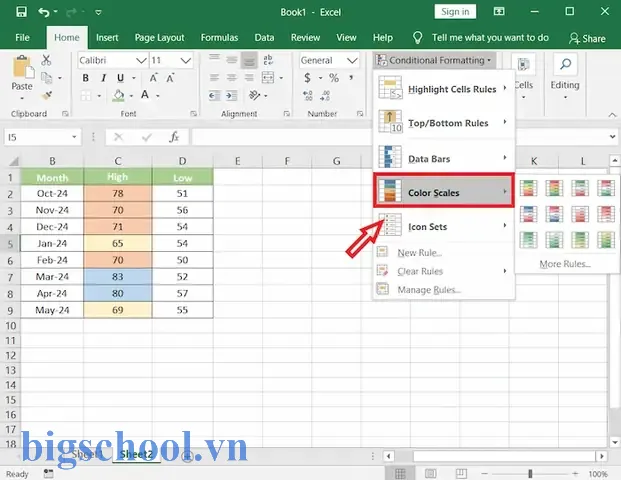Click the Cut scissors icon

click(x=46, y=60)
